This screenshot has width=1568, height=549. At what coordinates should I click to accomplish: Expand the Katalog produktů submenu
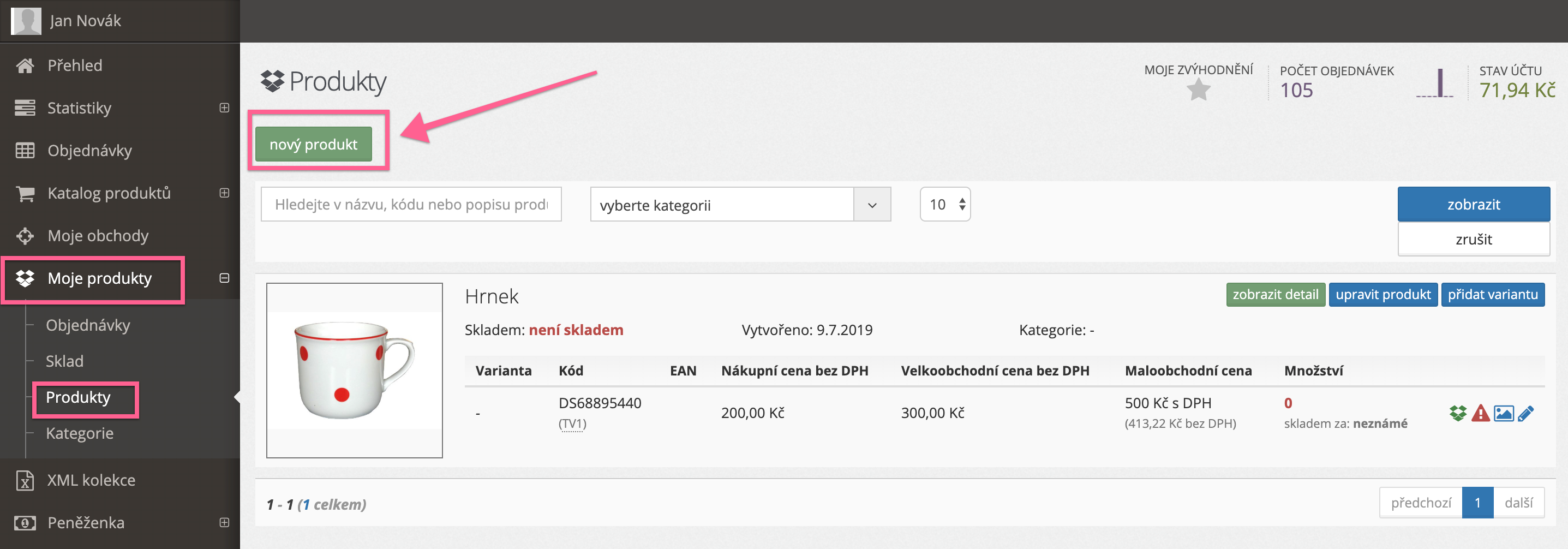click(225, 193)
